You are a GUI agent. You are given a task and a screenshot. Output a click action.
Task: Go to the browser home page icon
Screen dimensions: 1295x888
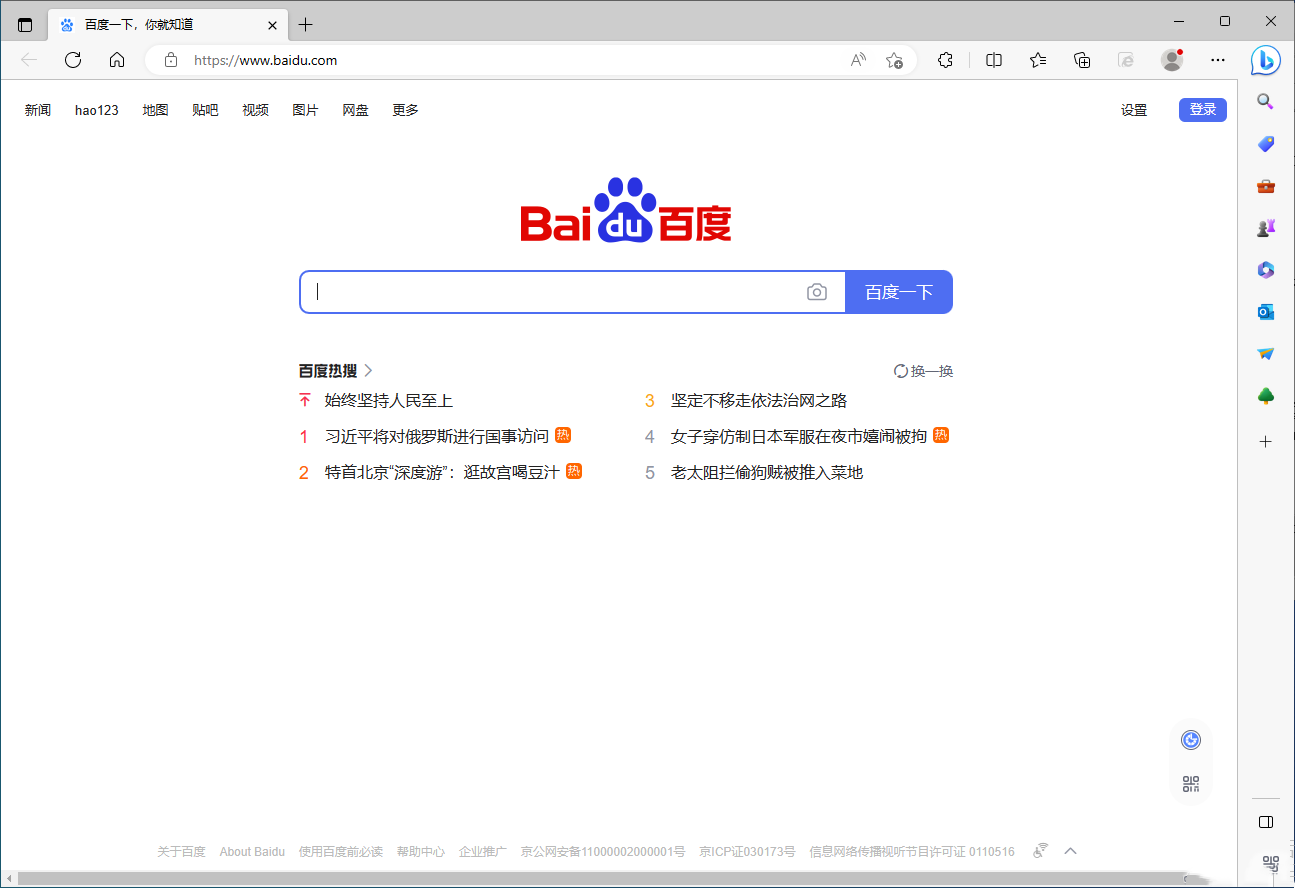[117, 60]
